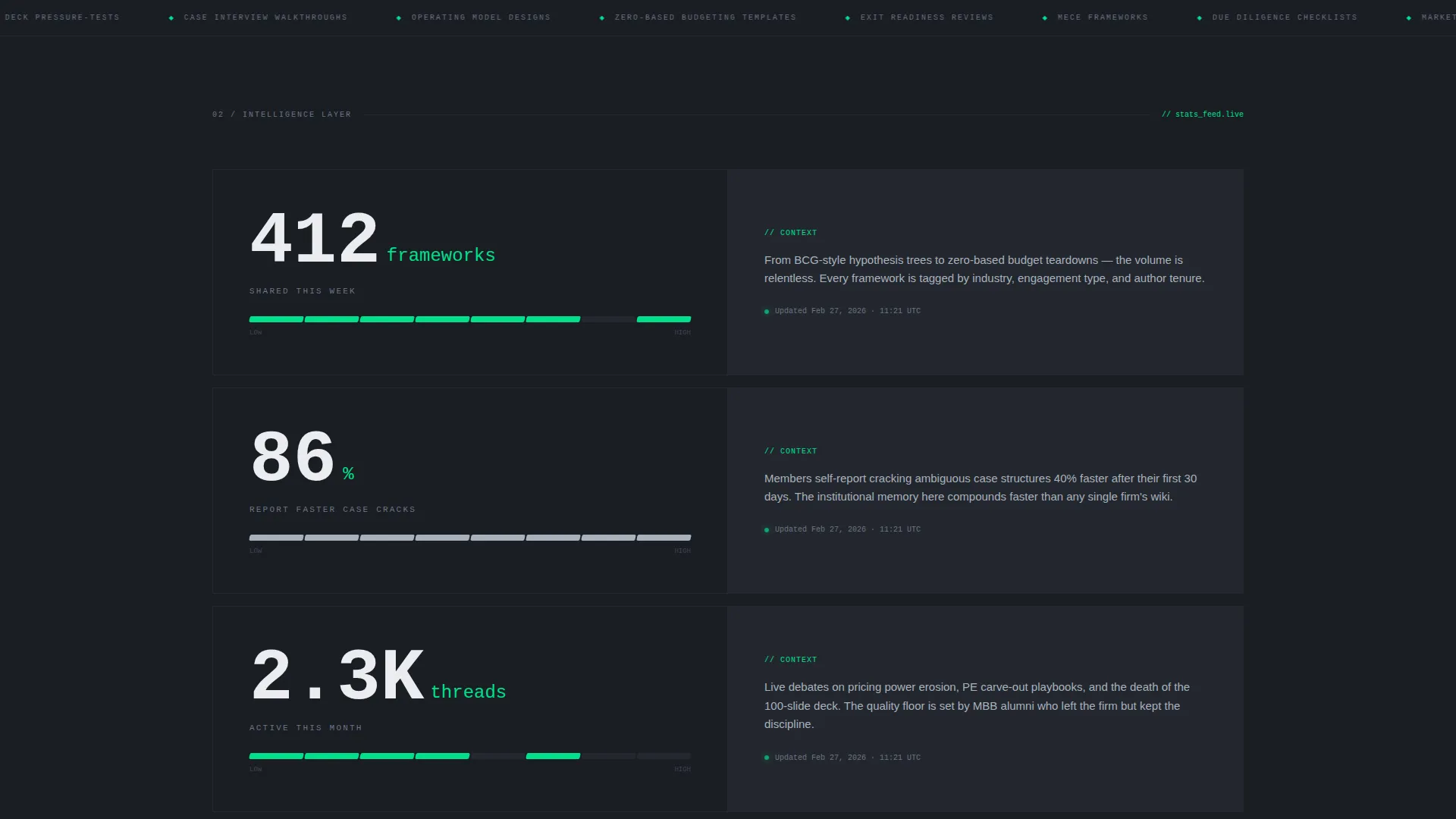Click the active threads segmented progress bar
The width and height of the screenshot is (1456, 819).
pos(470,756)
